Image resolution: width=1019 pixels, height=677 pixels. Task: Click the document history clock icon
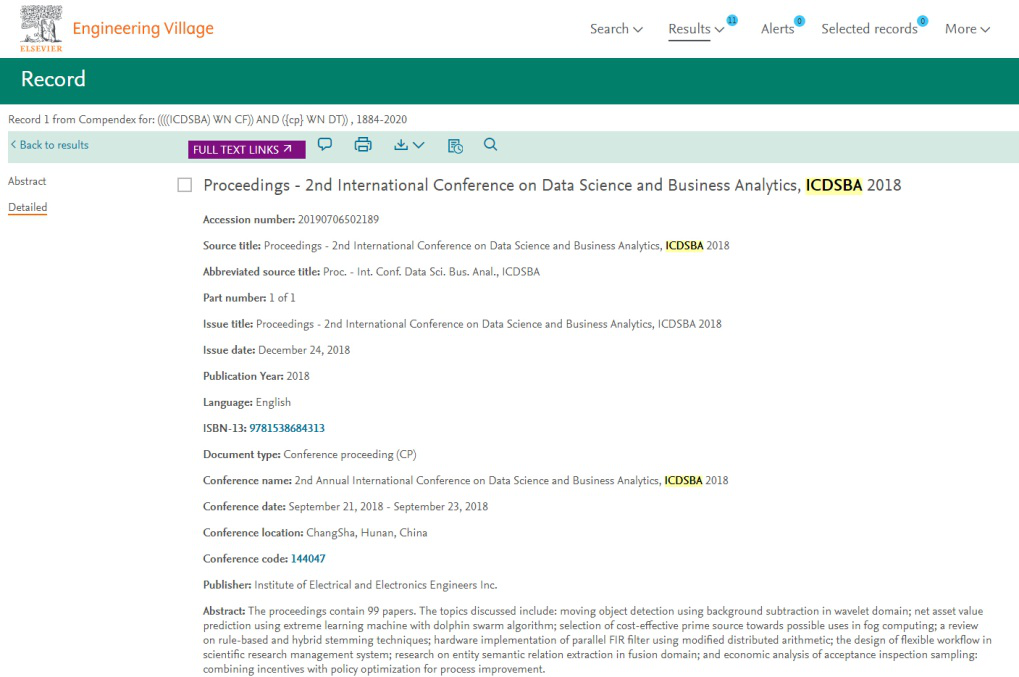455,146
